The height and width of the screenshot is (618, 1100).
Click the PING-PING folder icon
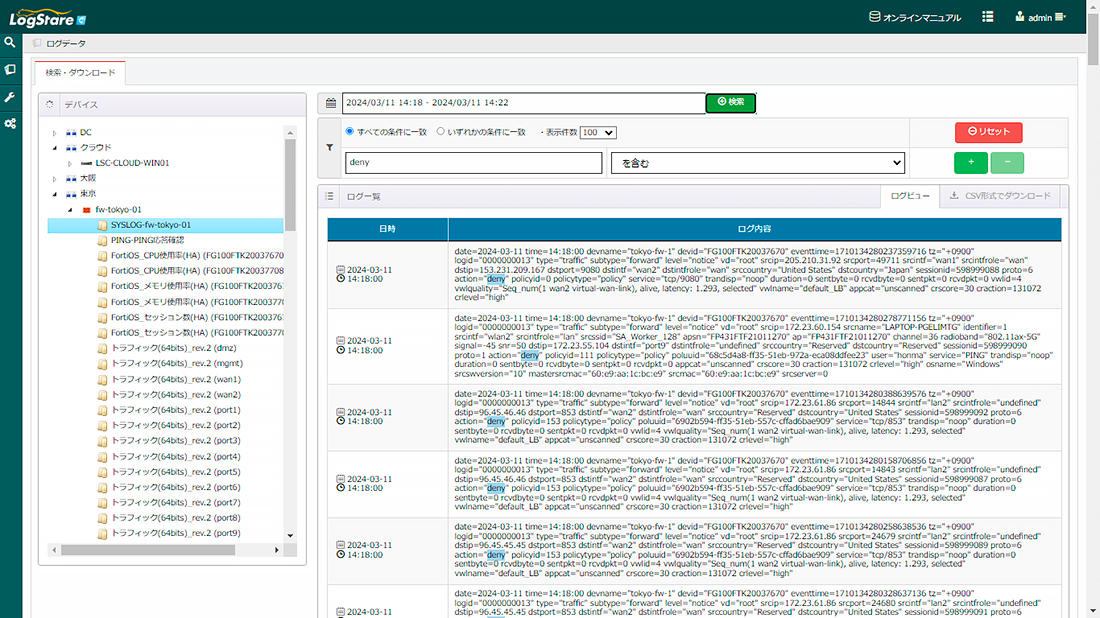coord(102,241)
